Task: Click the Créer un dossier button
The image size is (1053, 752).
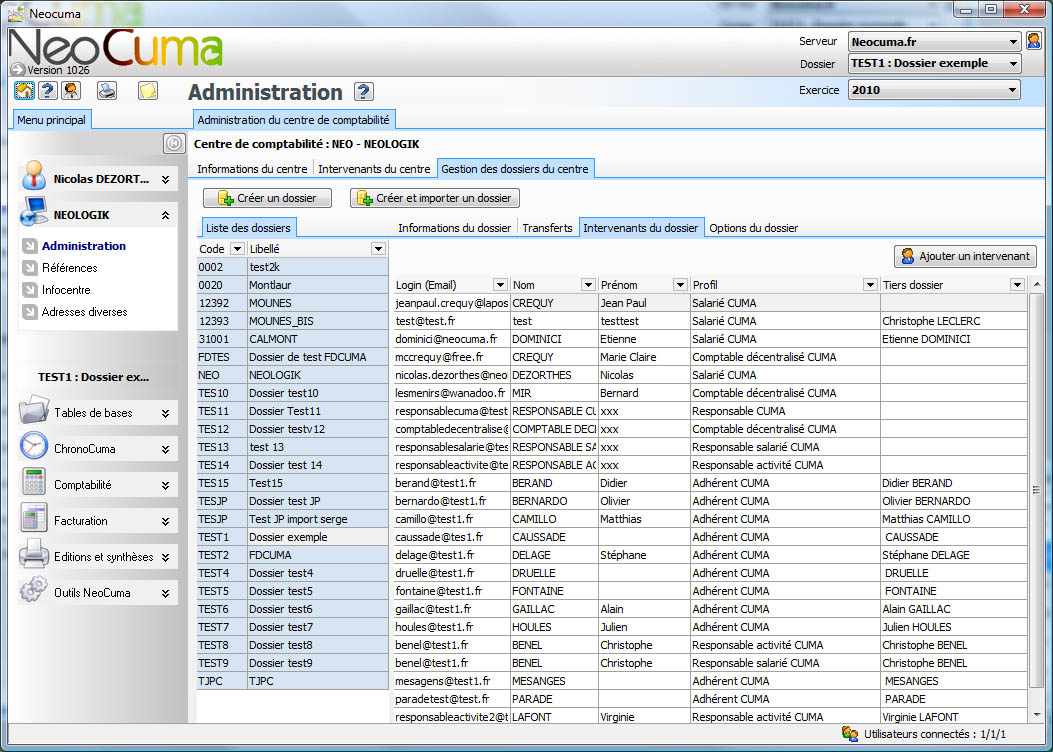Action: [268, 198]
